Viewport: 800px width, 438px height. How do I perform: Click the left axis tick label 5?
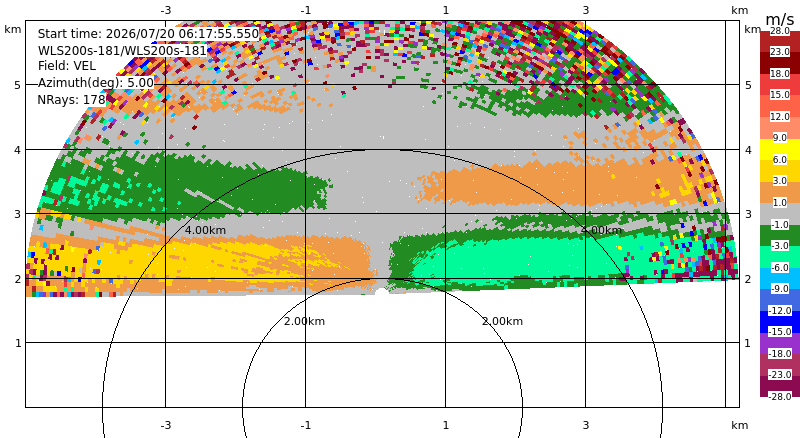point(17,85)
